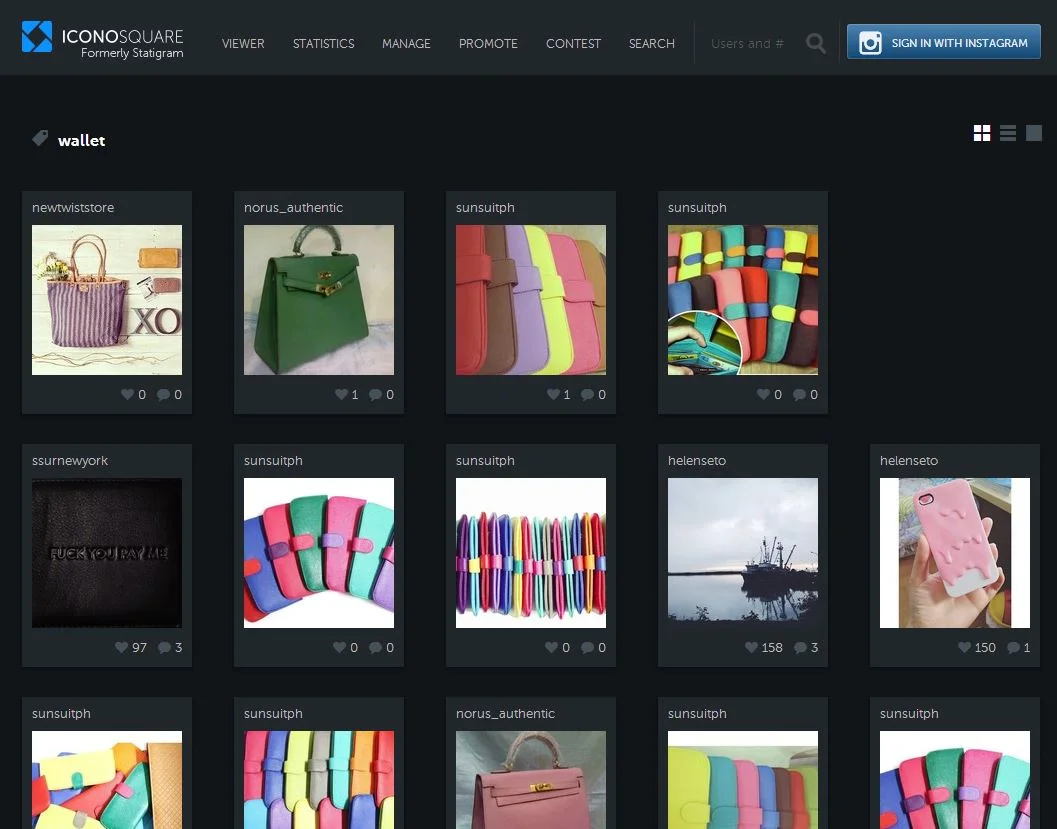Viewport: 1057px width, 829px height.
Task: Open newtwiststore user profile link
Action: pyautogui.click(x=73, y=208)
